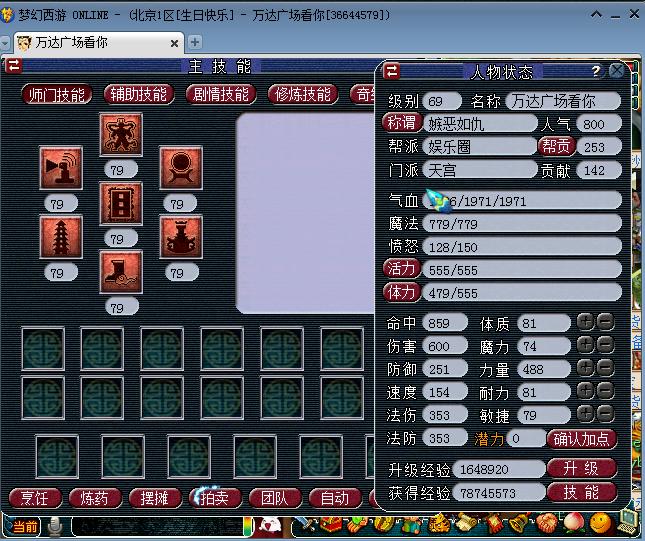
Task: Close the 万达广场看你 tab
Action: [174, 43]
